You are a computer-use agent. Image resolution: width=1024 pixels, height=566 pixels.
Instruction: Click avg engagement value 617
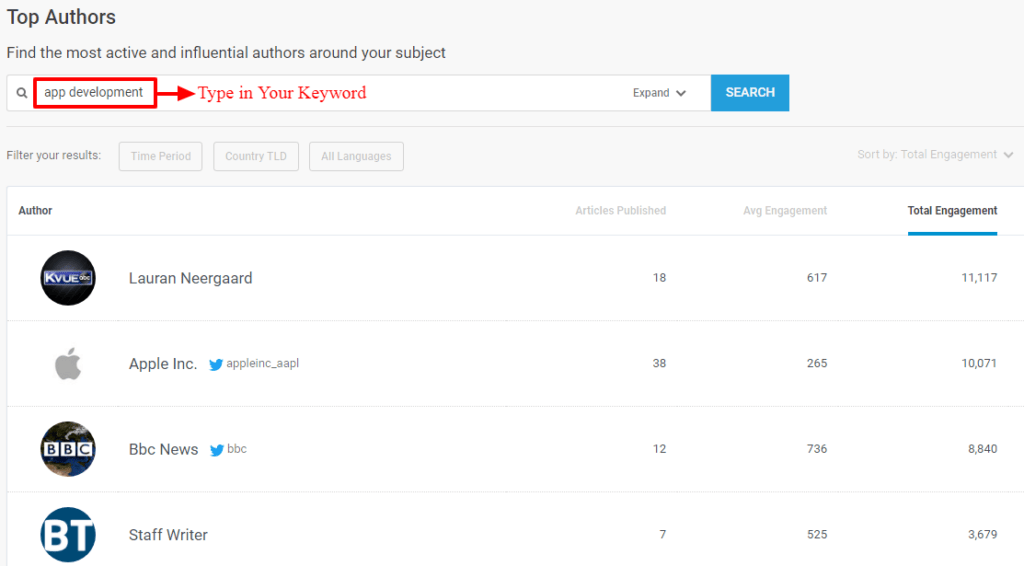816,277
